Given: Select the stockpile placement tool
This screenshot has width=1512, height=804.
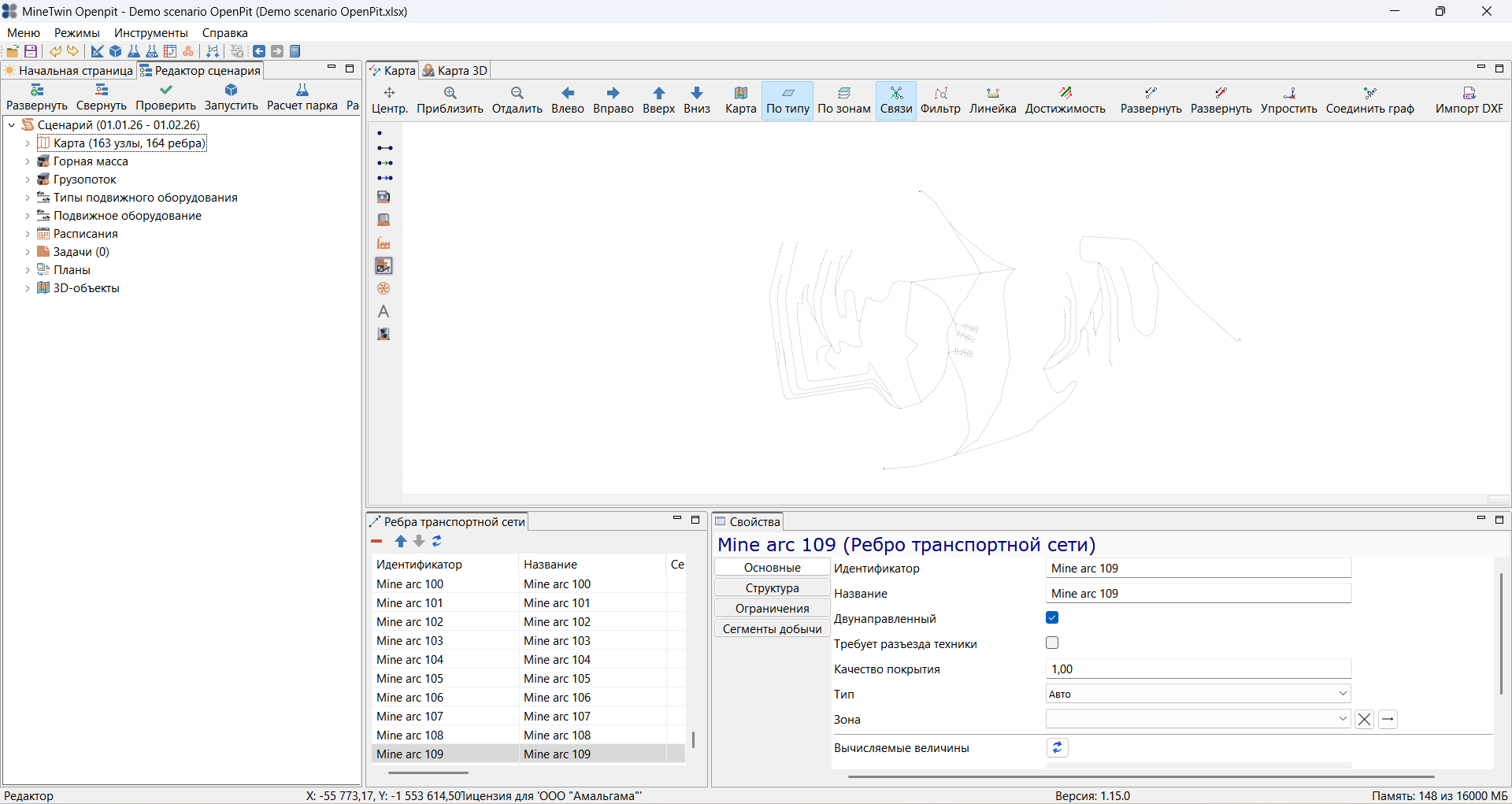Looking at the screenshot, I should tap(384, 220).
